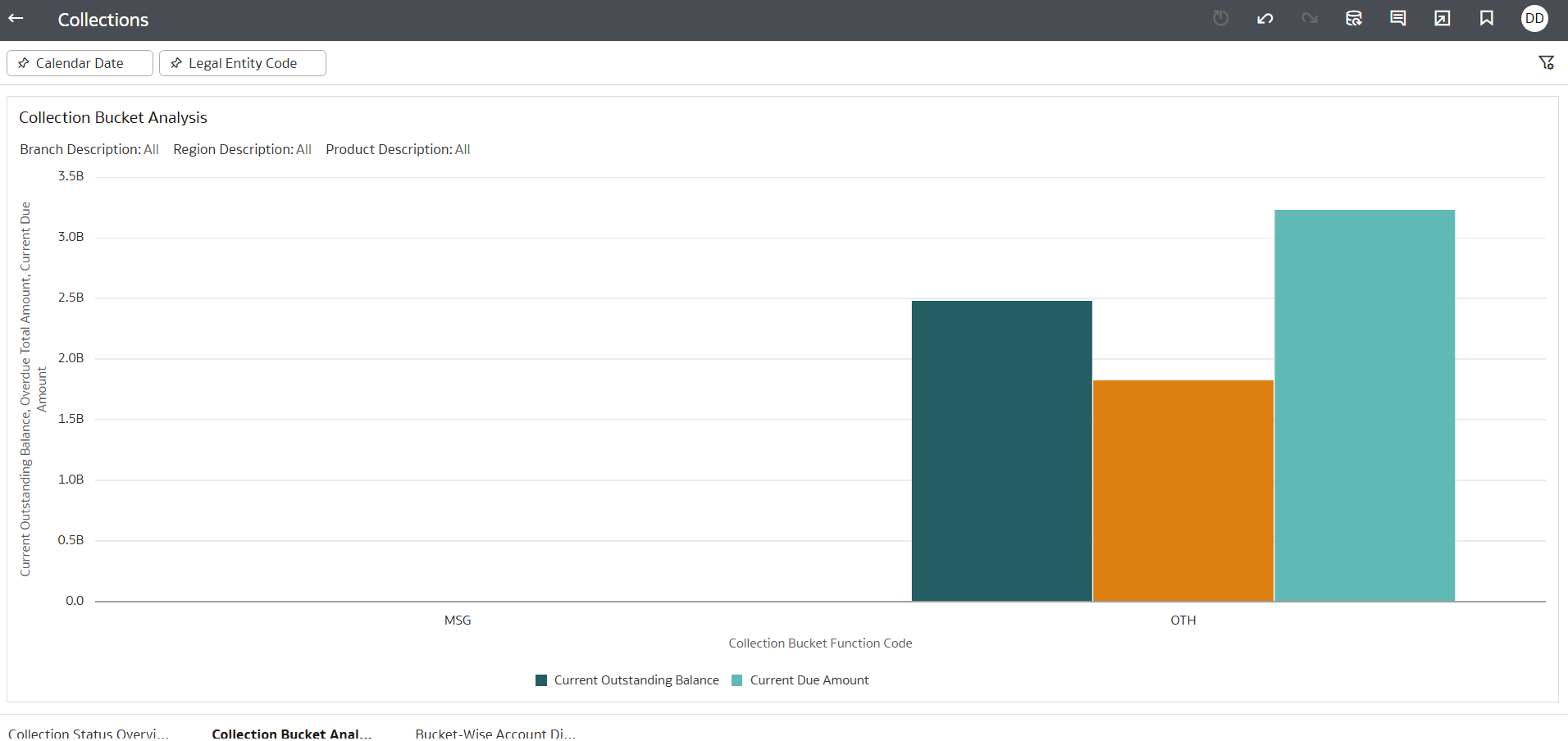Click the Current Outstanding Balance legend swatch
This screenshot has height=741, width=1568.
pyautogui.click(x=541, y=680)
